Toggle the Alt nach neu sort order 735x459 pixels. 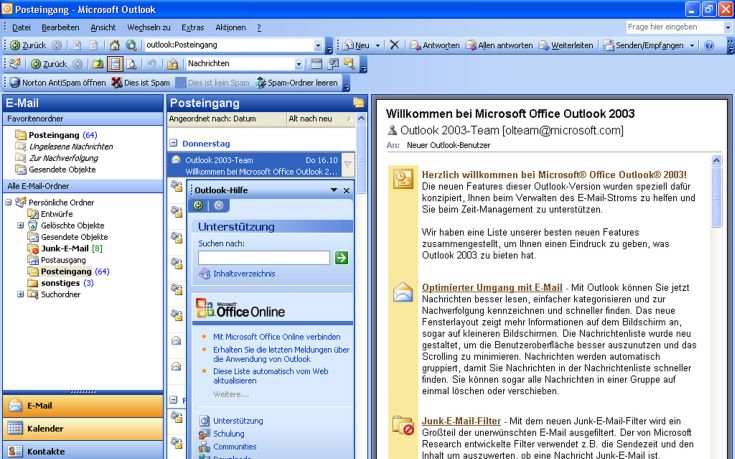tap(321, 119)
